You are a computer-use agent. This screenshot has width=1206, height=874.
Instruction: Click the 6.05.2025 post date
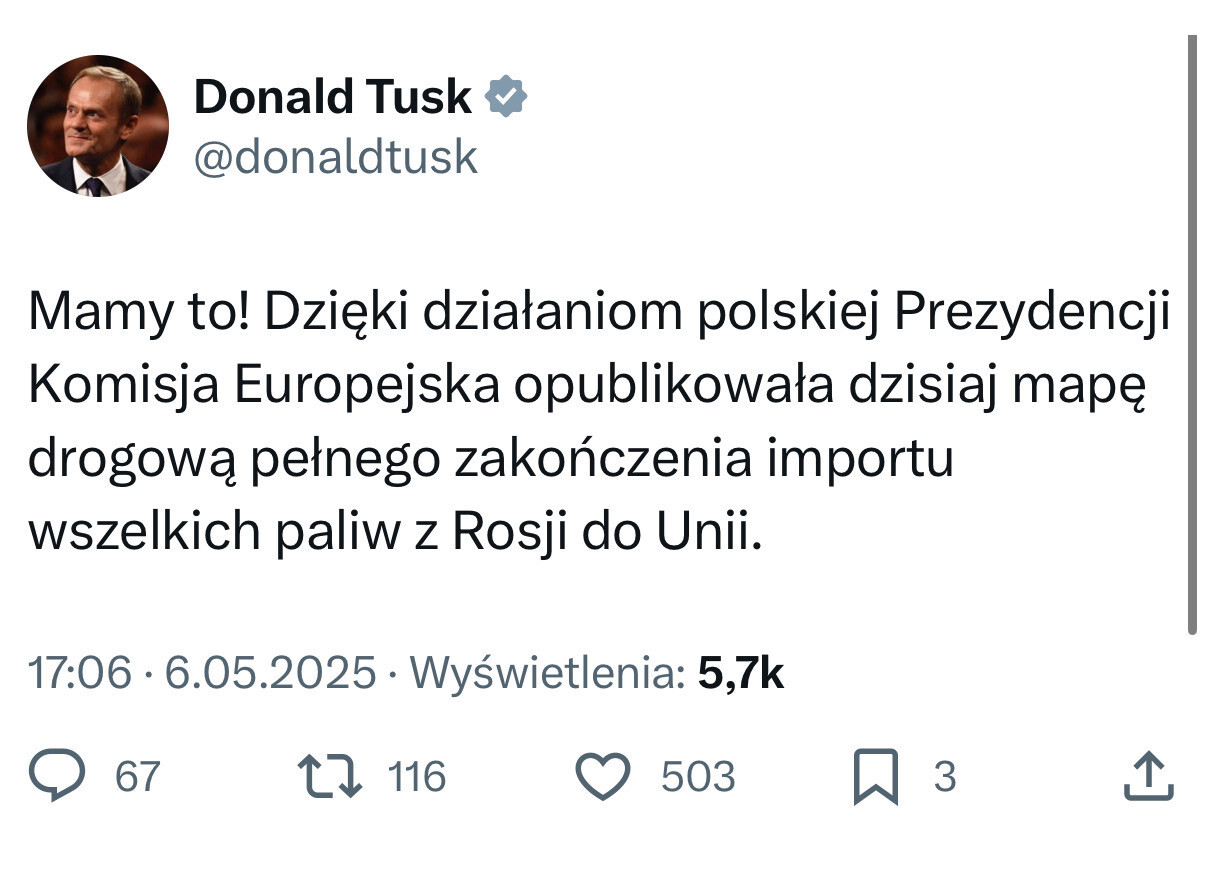point(270,673)
